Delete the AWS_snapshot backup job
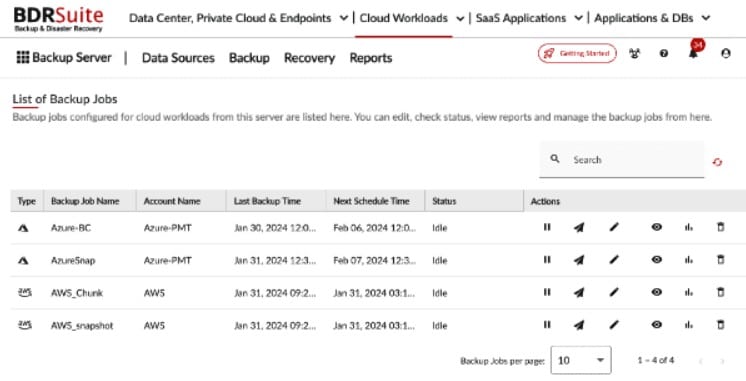746x381 pixels. (x=720, y=325)
